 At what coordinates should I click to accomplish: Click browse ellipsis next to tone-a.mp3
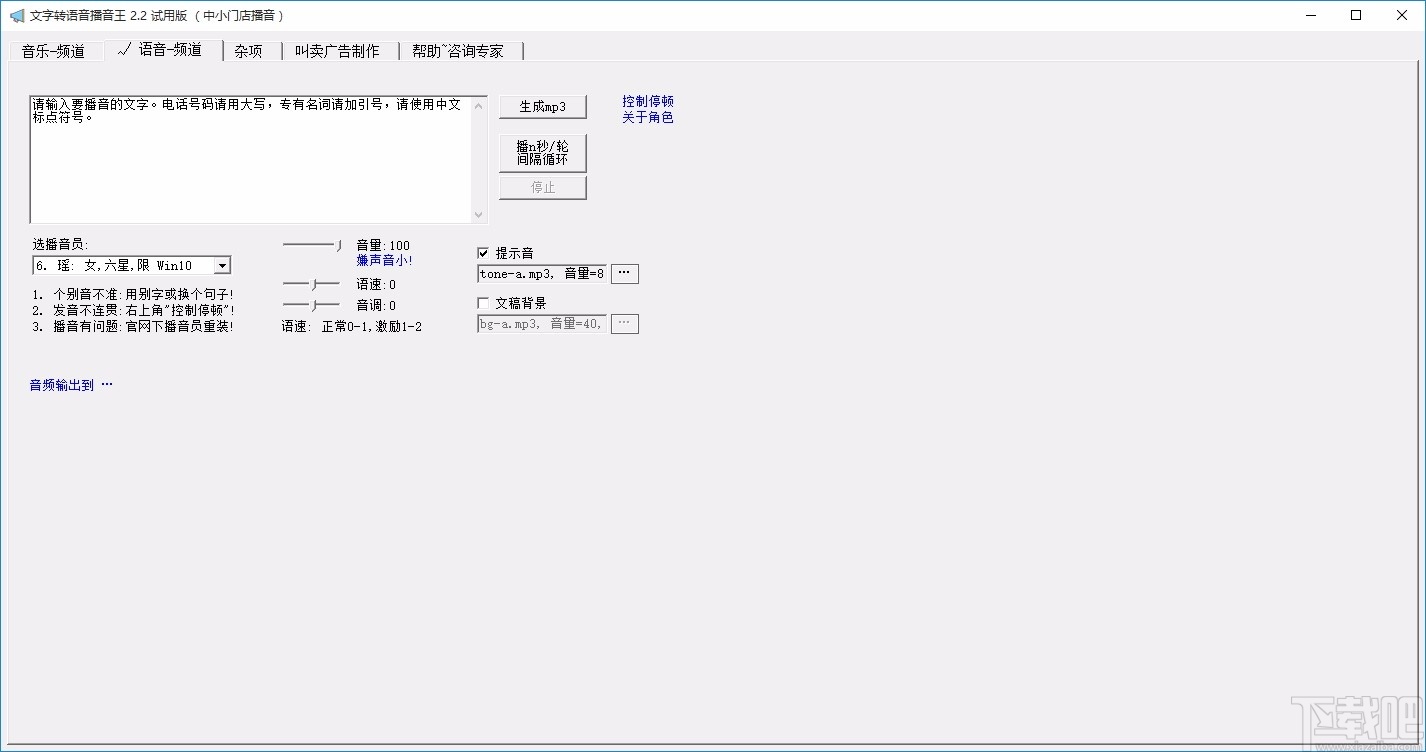624,272
